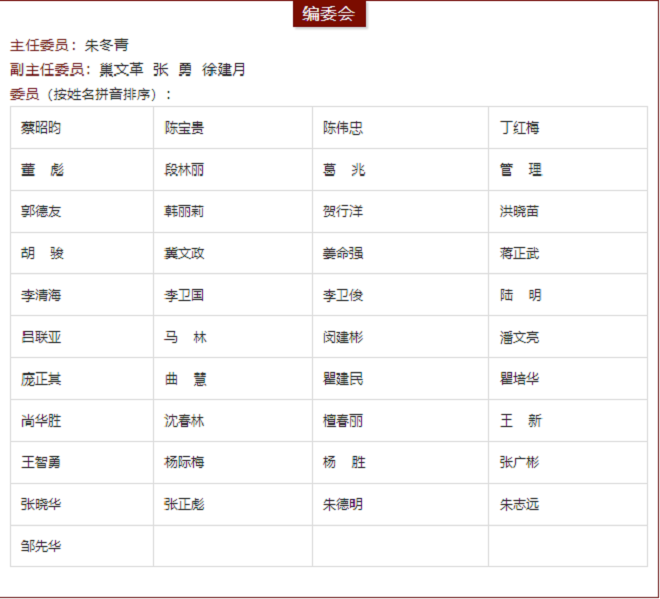The width and height of the screenshot is (660, 599).
Task: Click the cell 王 新
Action: coord(568,421)
